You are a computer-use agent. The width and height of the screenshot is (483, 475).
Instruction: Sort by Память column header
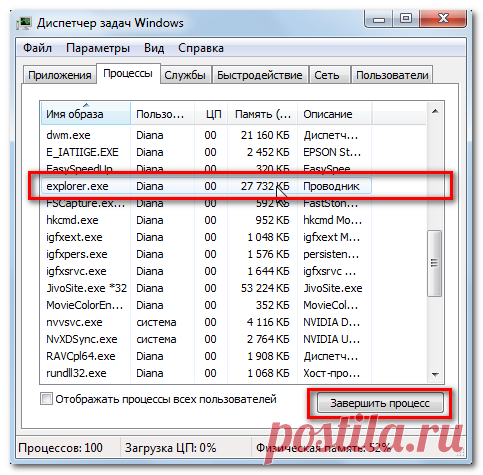[x=262, y=114]
